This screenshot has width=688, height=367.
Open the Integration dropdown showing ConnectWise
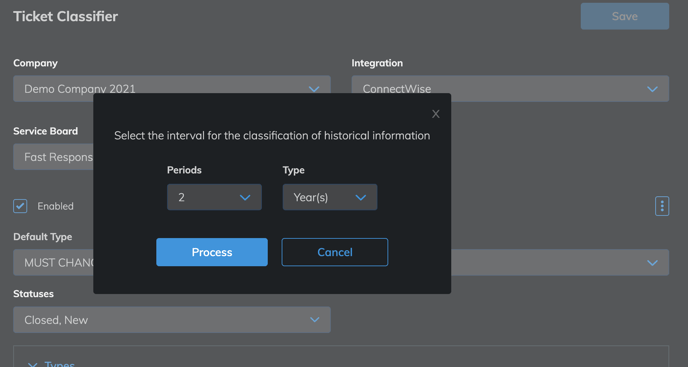[510, 89]
